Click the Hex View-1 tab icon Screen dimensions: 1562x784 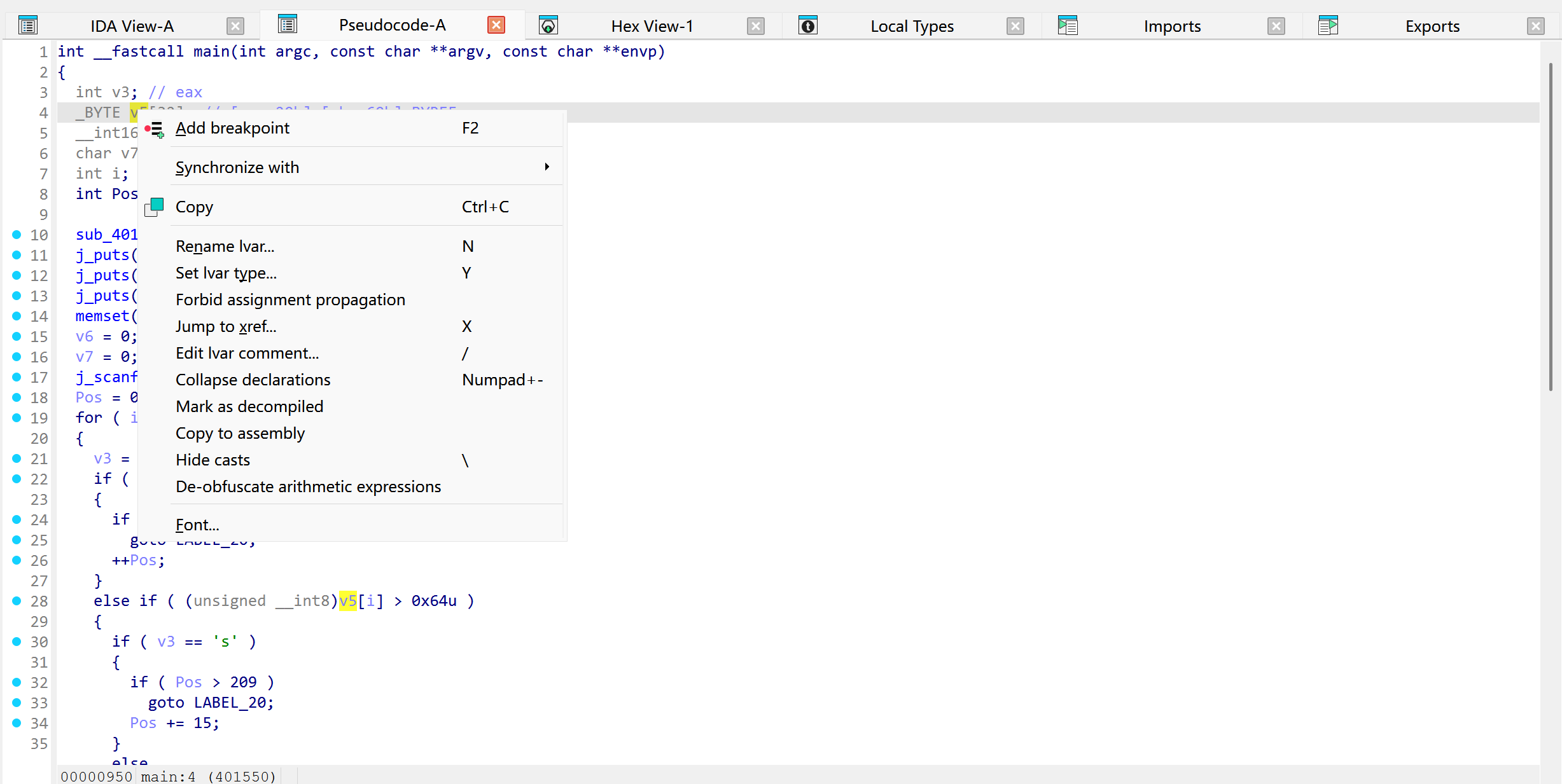click(548, 25)
